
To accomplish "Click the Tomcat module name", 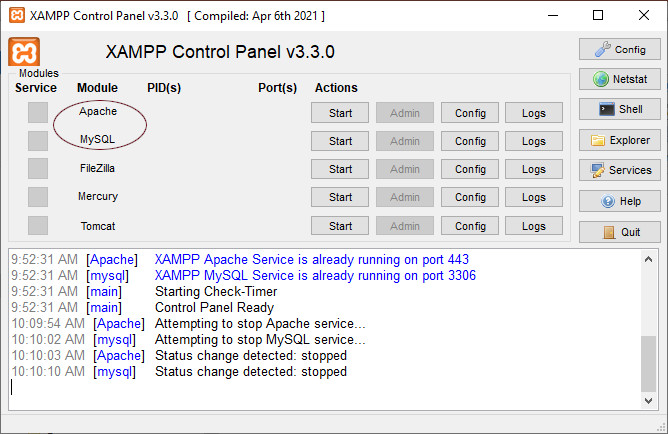I will (98, 226).
